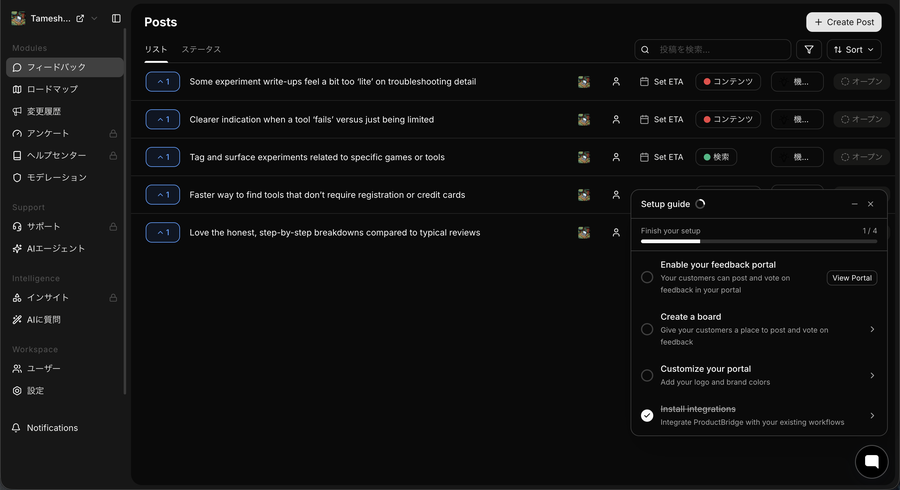Toggle 'Enable your feedback portal' step circle

(647, 278)
